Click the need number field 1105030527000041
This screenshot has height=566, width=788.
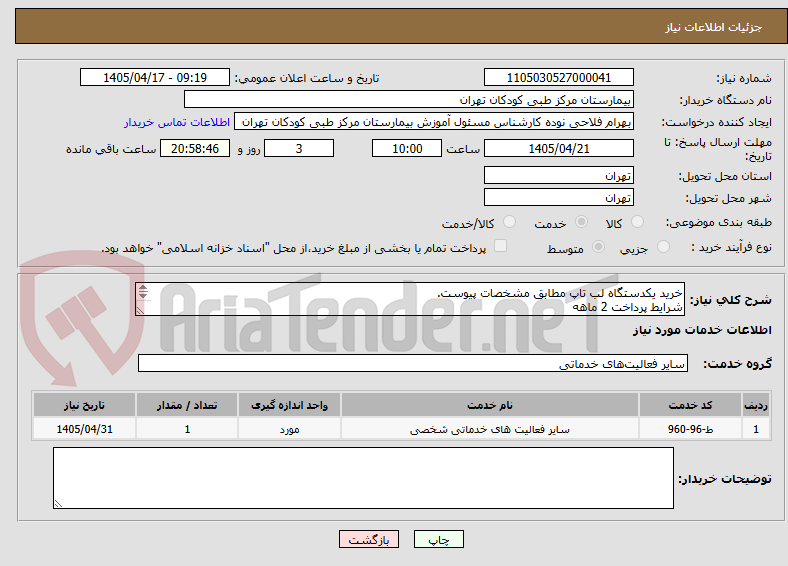coord(559,77)
